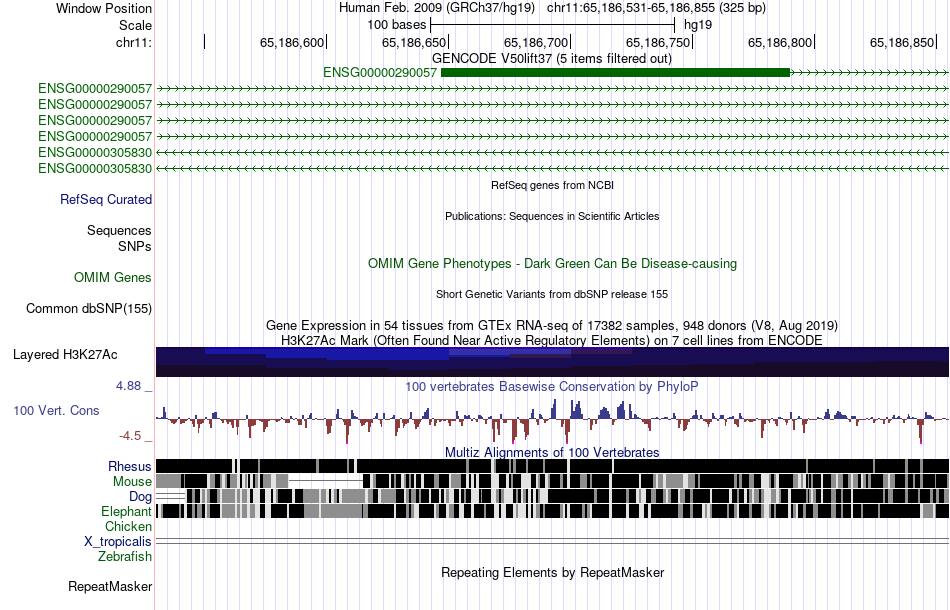
Task: Open the GENCODE V50lift37 track title
Action: (552, 59)
